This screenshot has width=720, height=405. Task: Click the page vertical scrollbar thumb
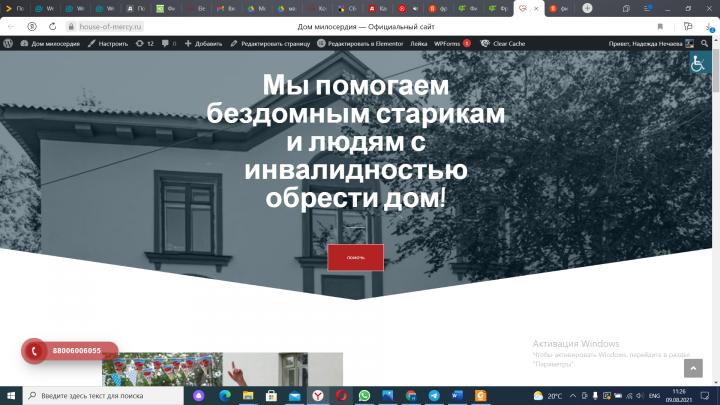[715, 69]
